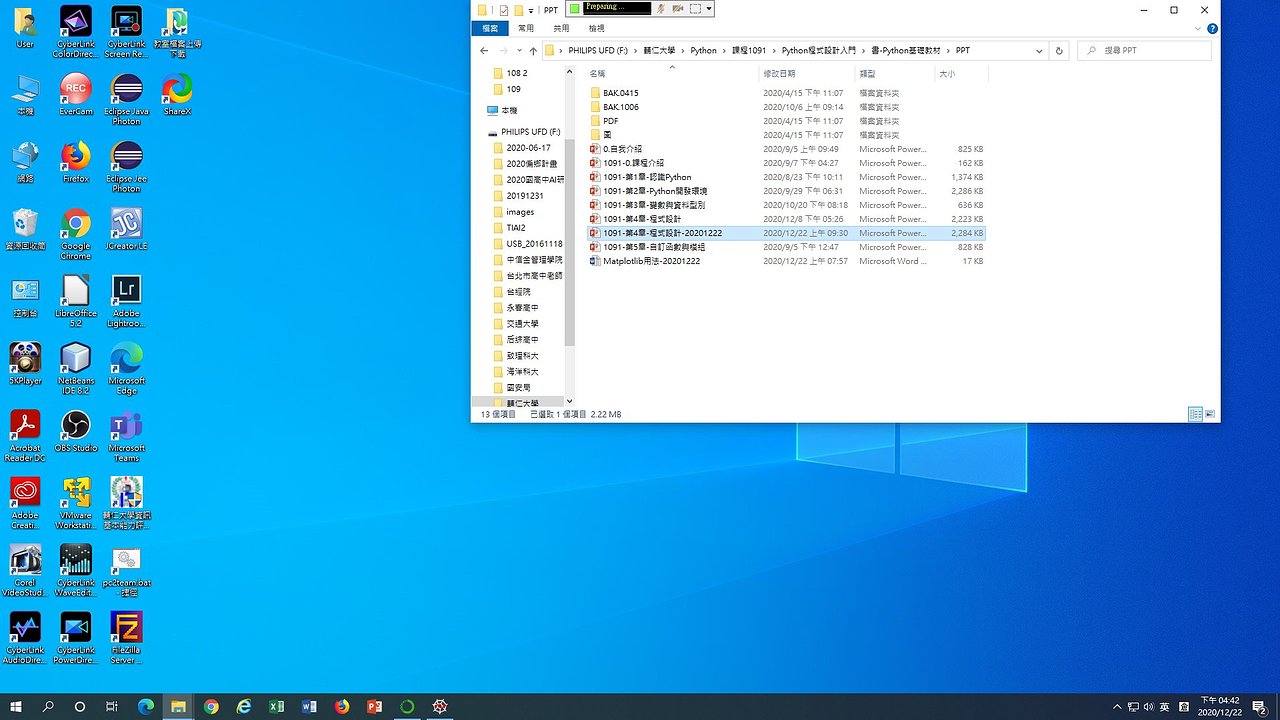Open the JCreator LE desktop icon

(126, 229)
